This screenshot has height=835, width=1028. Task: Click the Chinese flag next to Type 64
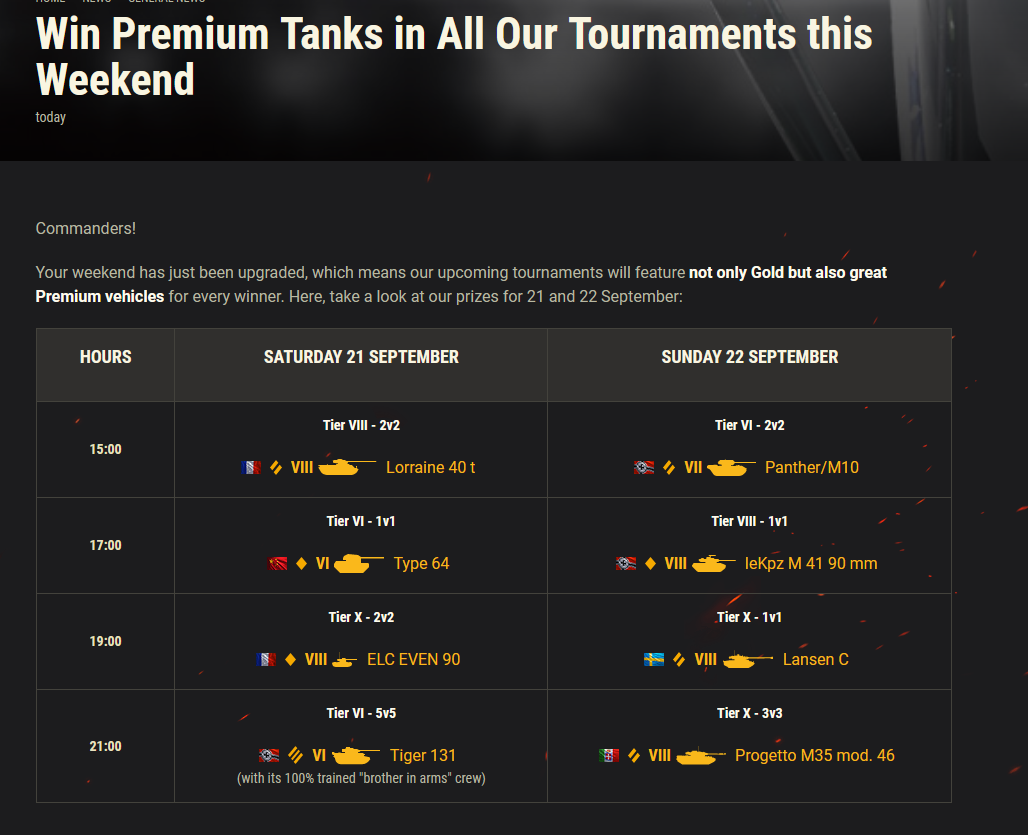coord(277,563)
